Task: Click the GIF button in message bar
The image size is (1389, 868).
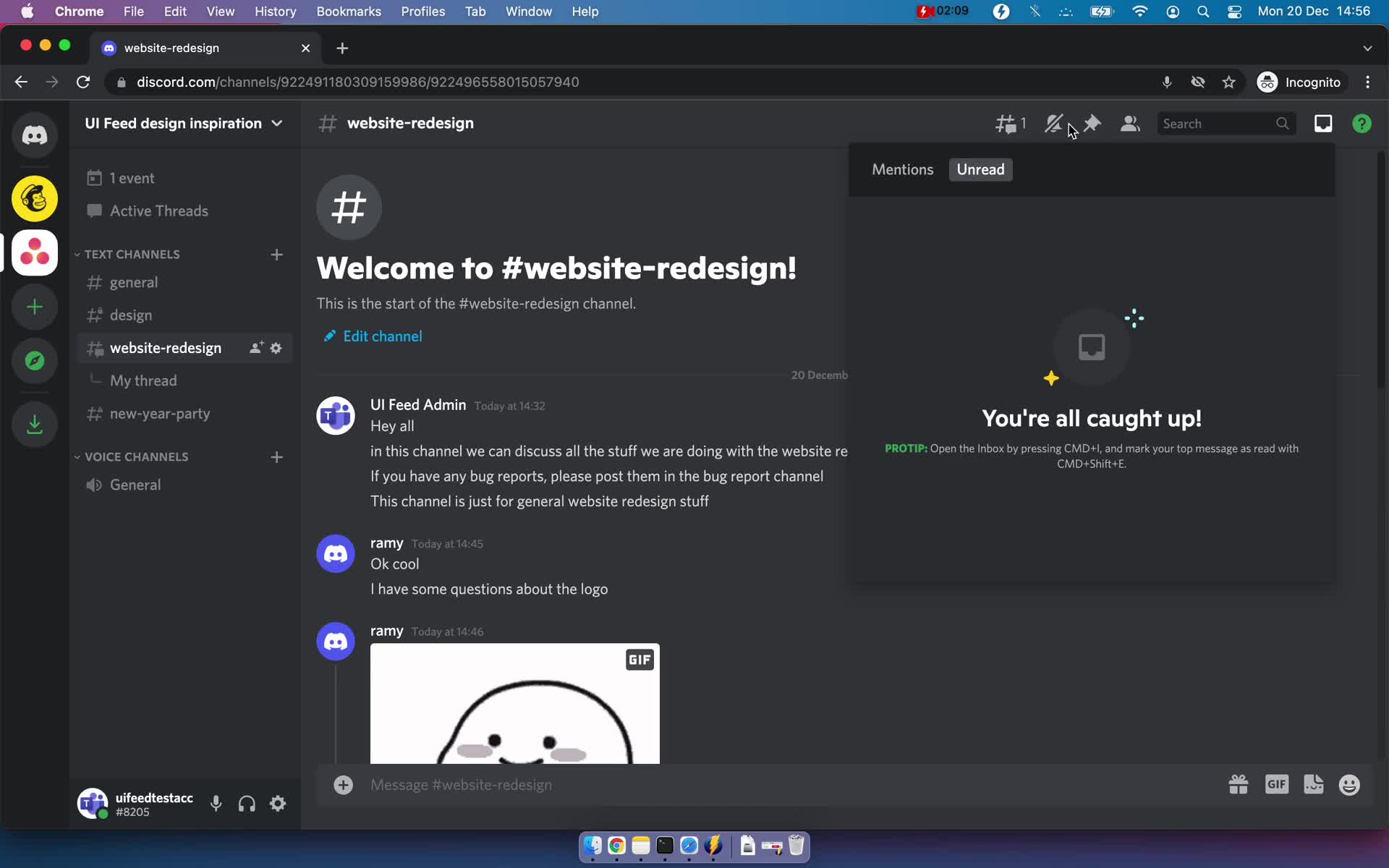Action: pyautogui.click(x=1276, y=784)
